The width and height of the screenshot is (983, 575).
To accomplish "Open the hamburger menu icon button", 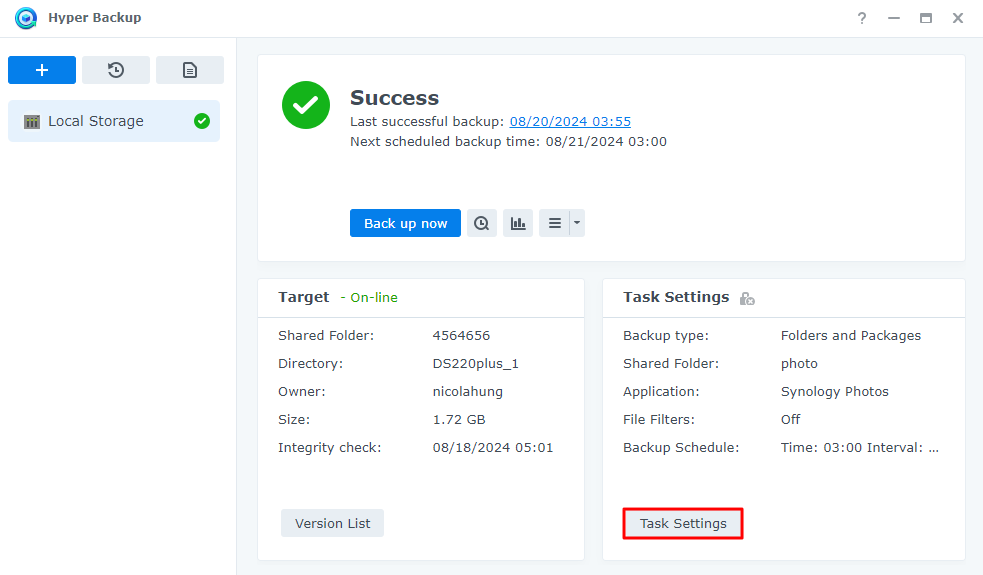I will pyautogui.click(x=554, y=223).
